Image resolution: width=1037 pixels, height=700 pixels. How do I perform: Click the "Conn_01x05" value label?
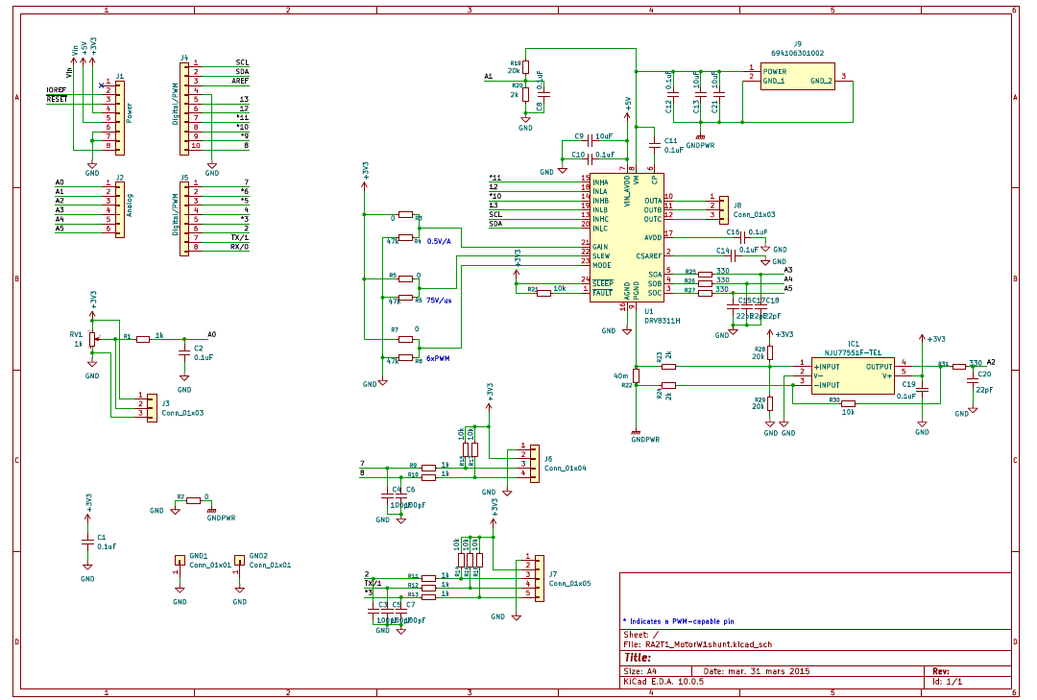click(570, 584)
